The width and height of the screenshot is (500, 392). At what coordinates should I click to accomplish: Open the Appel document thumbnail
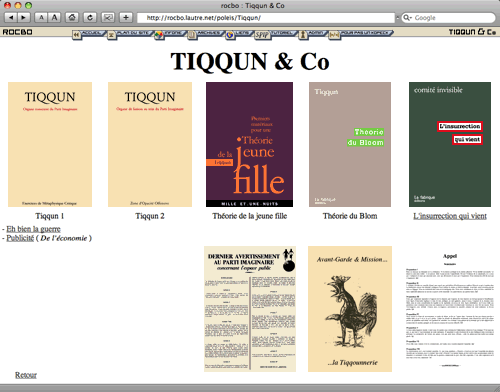point(450,309)
